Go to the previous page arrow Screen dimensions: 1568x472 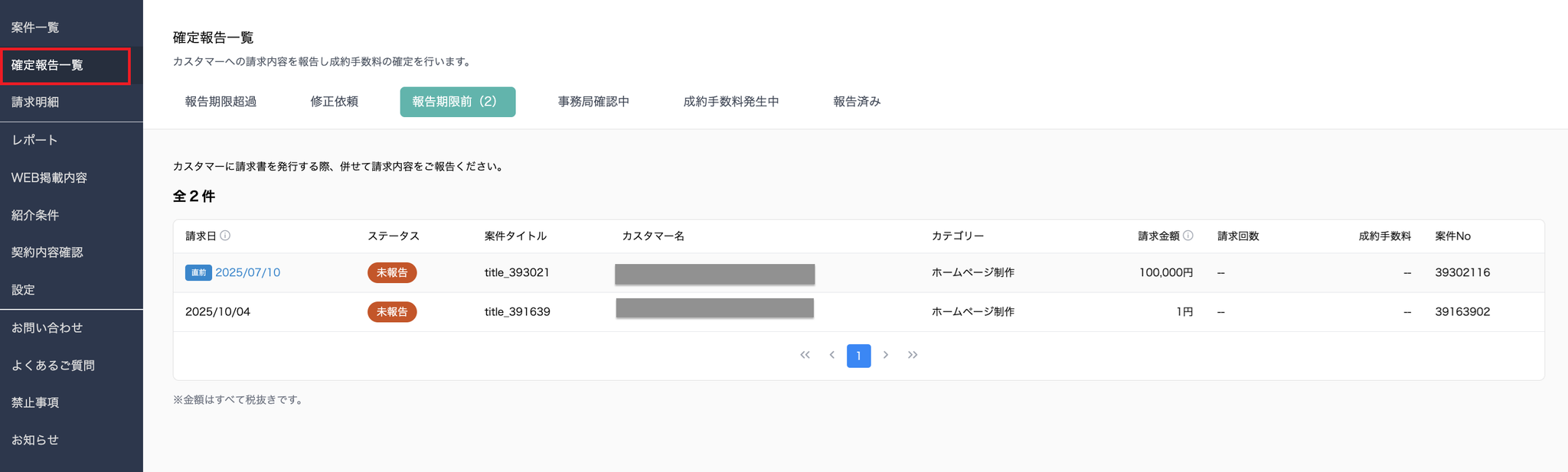831,355
